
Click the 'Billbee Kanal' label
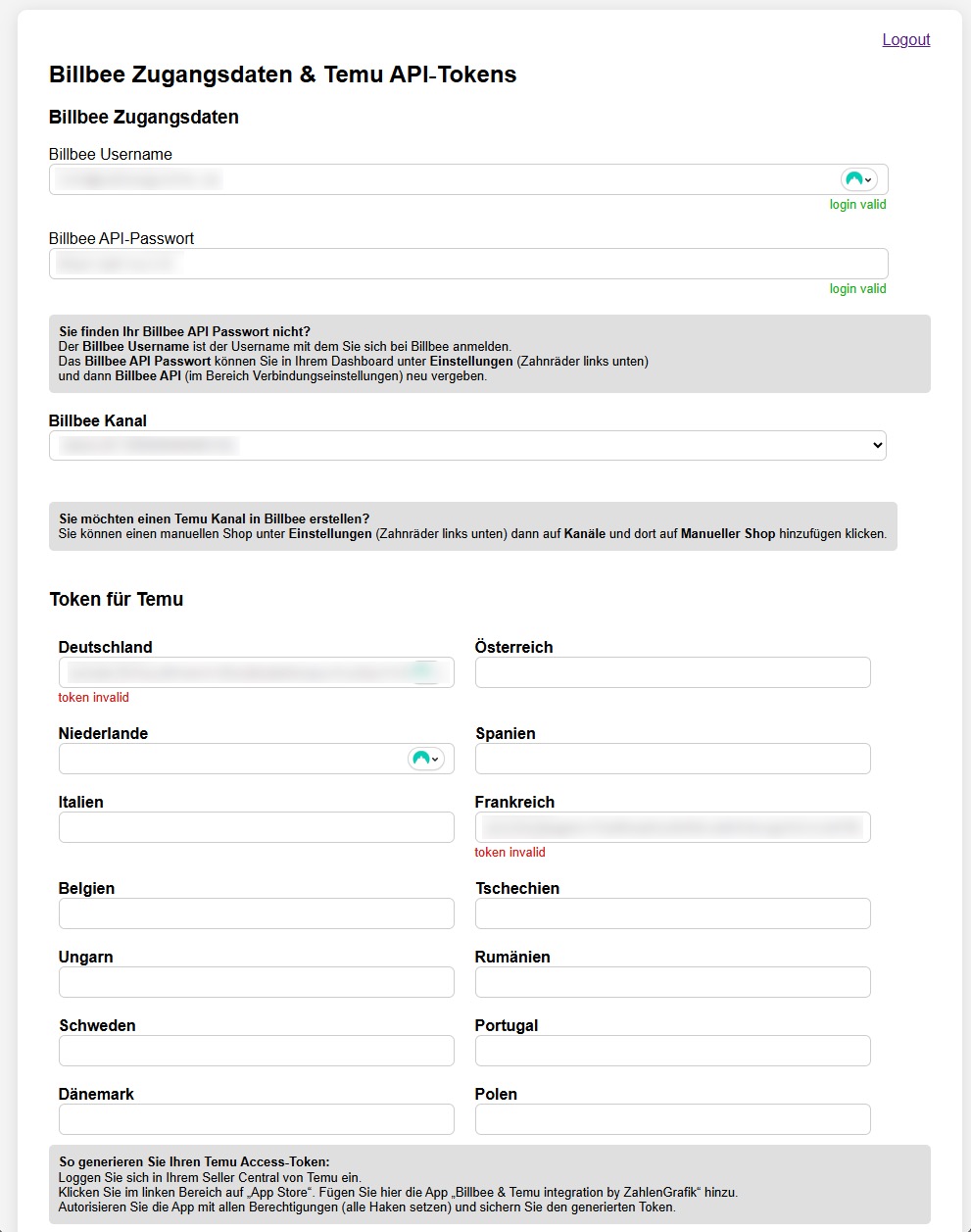tap(98, 420)
